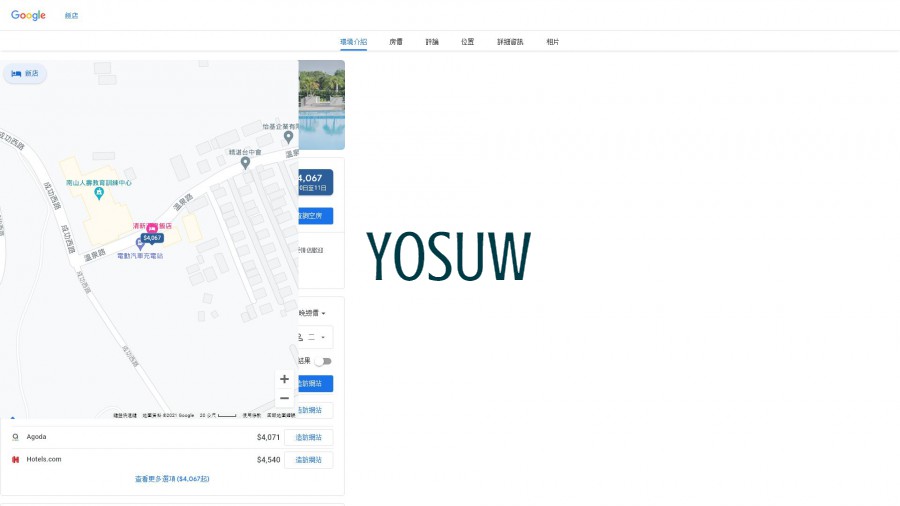The width and height of the screenshot is (900, 506).
Task: Open the 評論 tab
Action: 432,42
